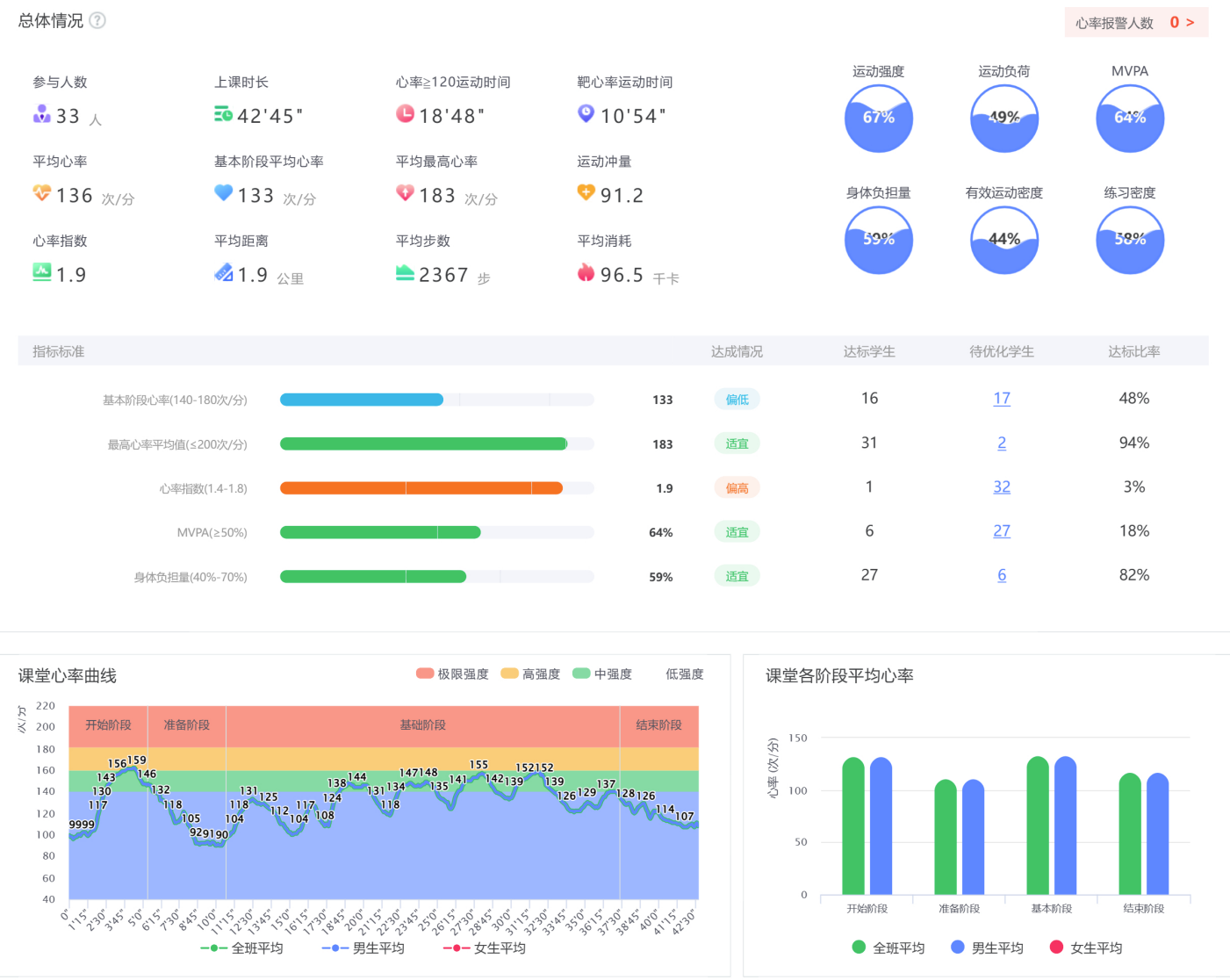Image resolution: width=1230 pixels, height=980 pixels.
Task: Click the 适宜 tag in MVPA row
Action: [x=737, y=532]
